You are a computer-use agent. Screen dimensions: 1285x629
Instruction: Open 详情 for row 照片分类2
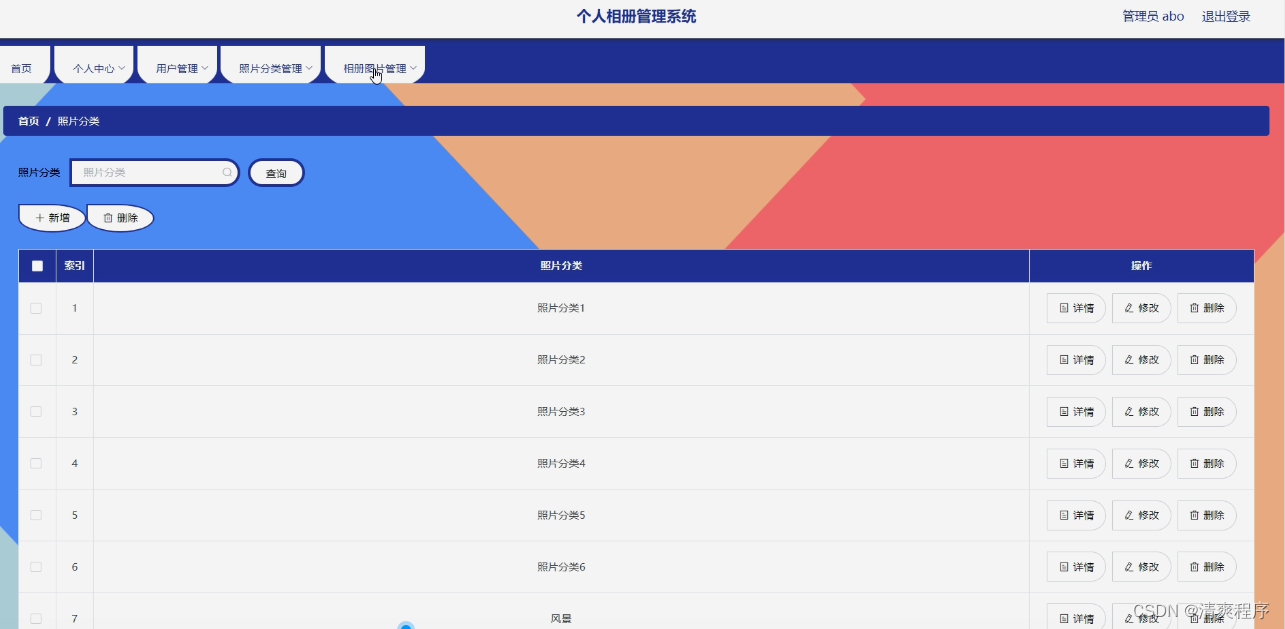coord(1076,360)
